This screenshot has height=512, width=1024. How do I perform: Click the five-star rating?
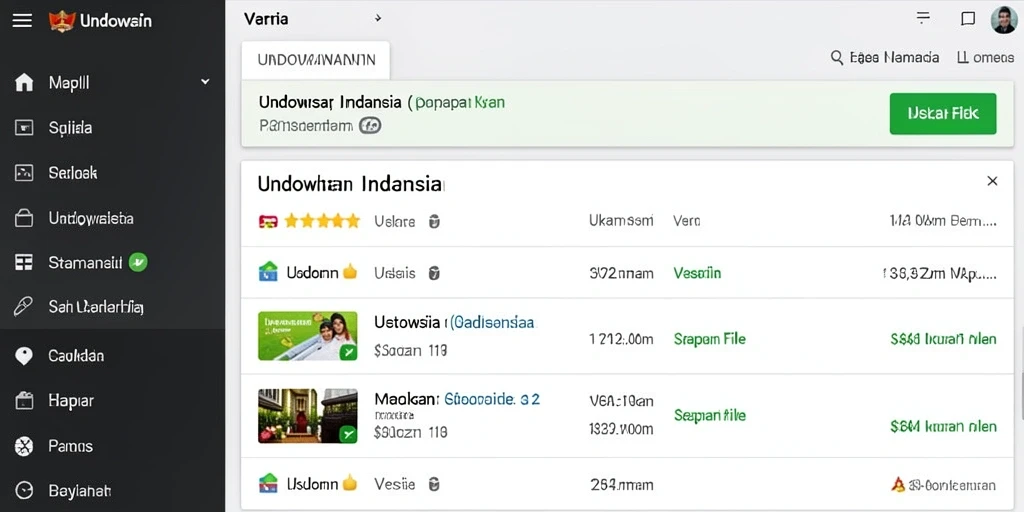click(x=322, y=221)
